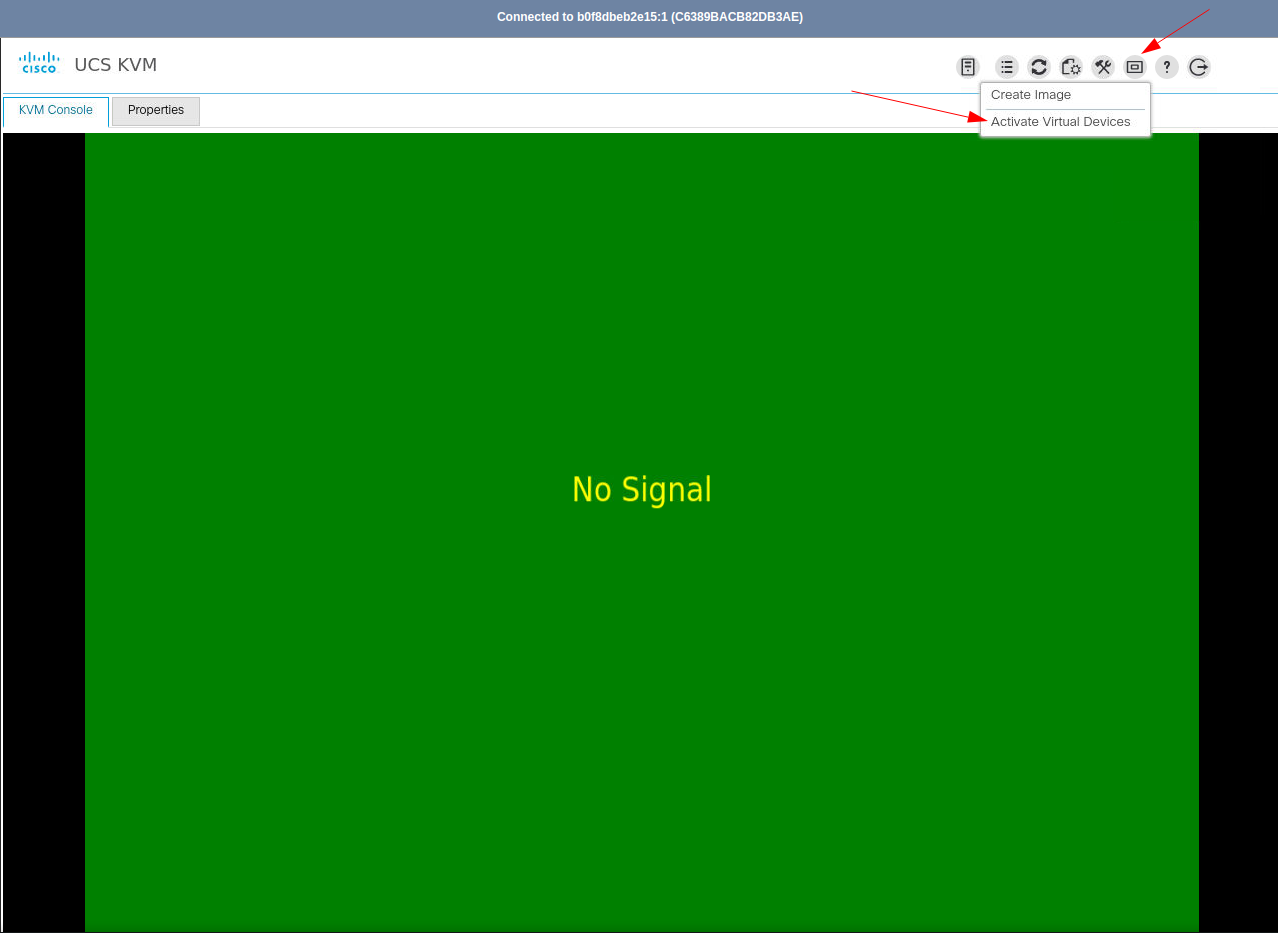Open the troubleshooting tools icon
Image resolution: width=1278 pixels, height=933 pixels.
1102,67
